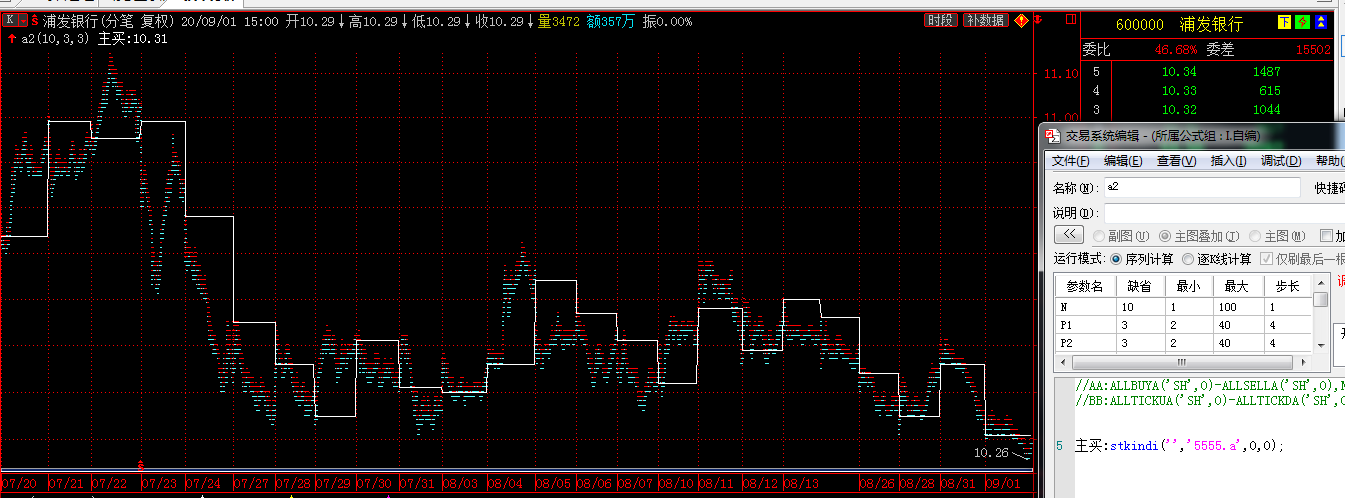
Task: Click the 补数据 button
Action: [985, 20]
